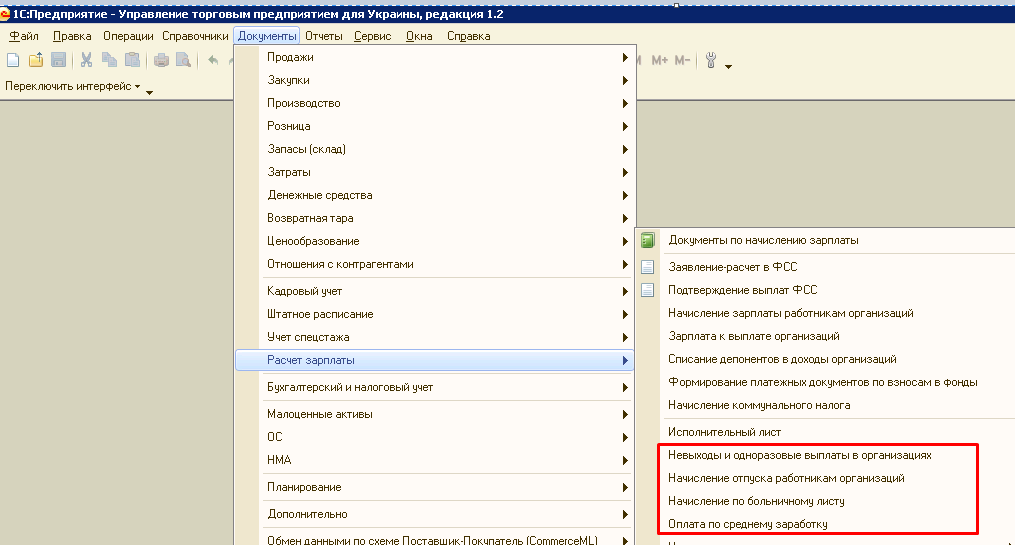This screenshot has height=545, width=1015.
Task: Click the document icon beside Подтверждение выплат ФСС
Action: [x=648, y=290]
